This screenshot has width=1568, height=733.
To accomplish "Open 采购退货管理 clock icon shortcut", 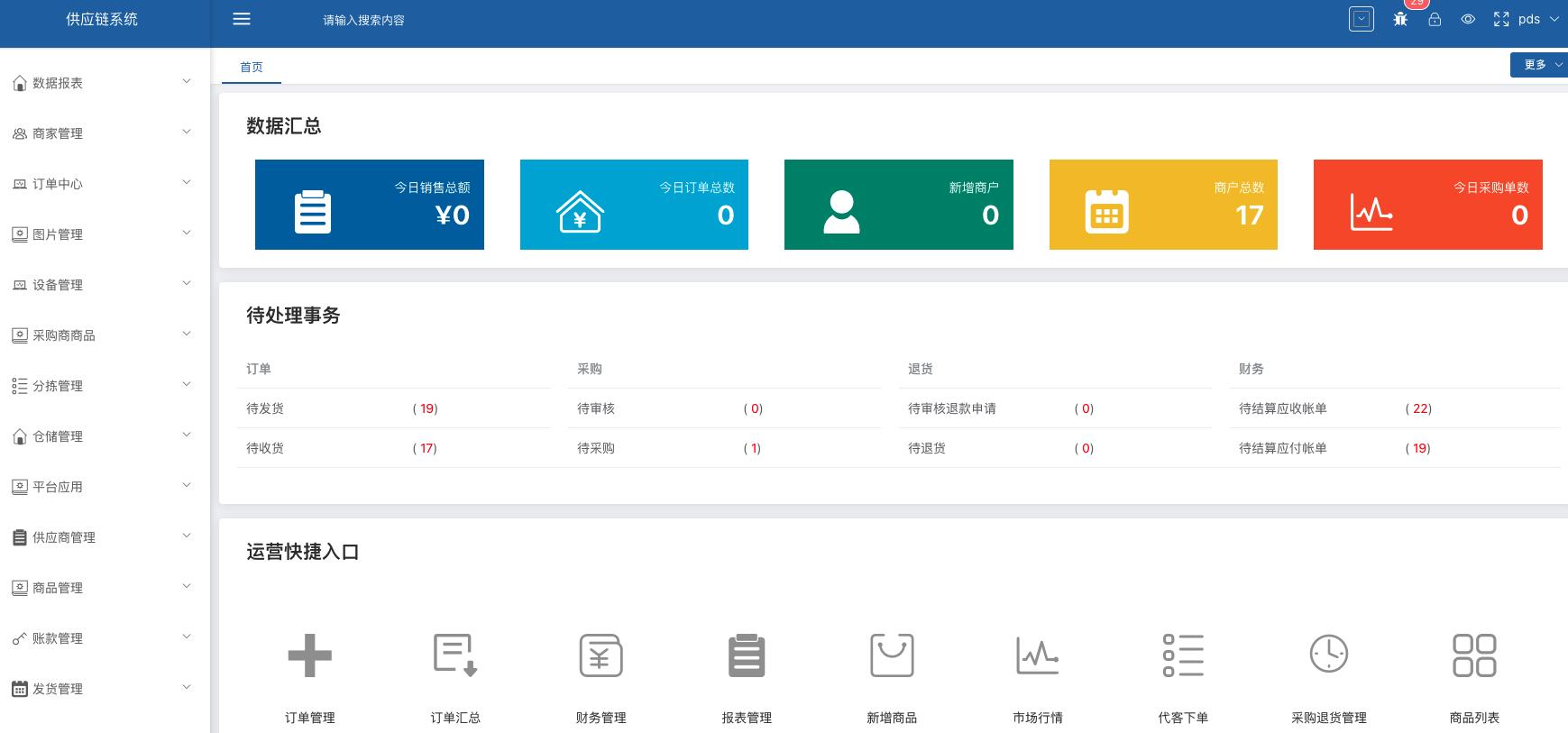I will [x=1328, y=655].
